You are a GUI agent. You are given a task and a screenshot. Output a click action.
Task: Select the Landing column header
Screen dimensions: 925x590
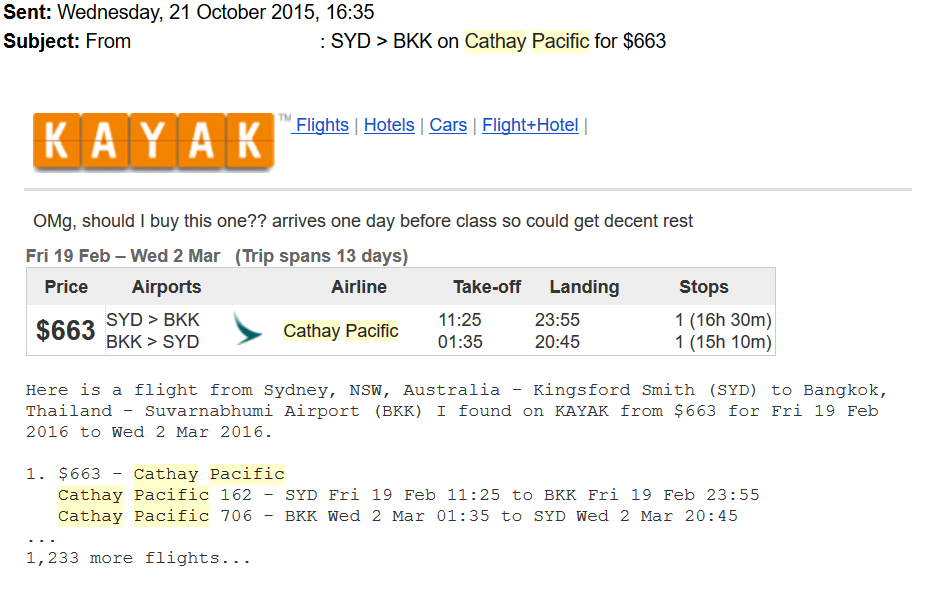[x=584, y=287]
